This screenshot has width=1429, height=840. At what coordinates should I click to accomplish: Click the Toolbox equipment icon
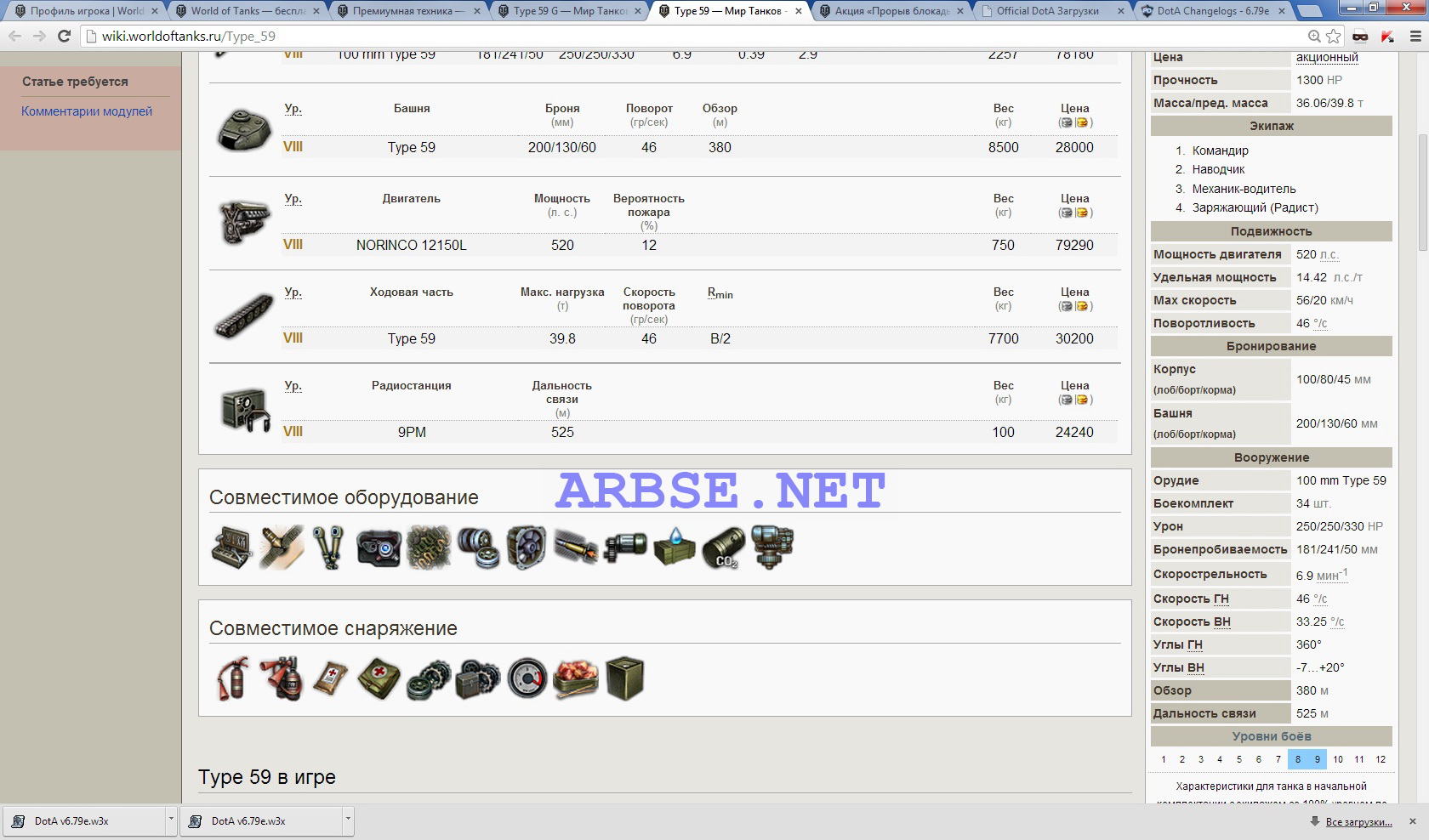[231, 548]
